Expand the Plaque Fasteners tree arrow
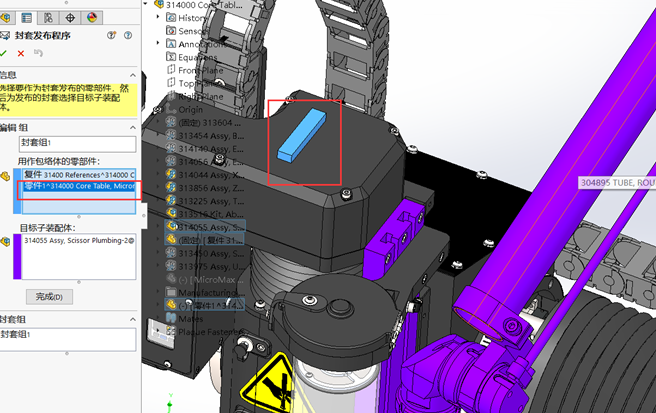This screenshot has width=656, height=413. pyautogui.click(x=158, y=331)
